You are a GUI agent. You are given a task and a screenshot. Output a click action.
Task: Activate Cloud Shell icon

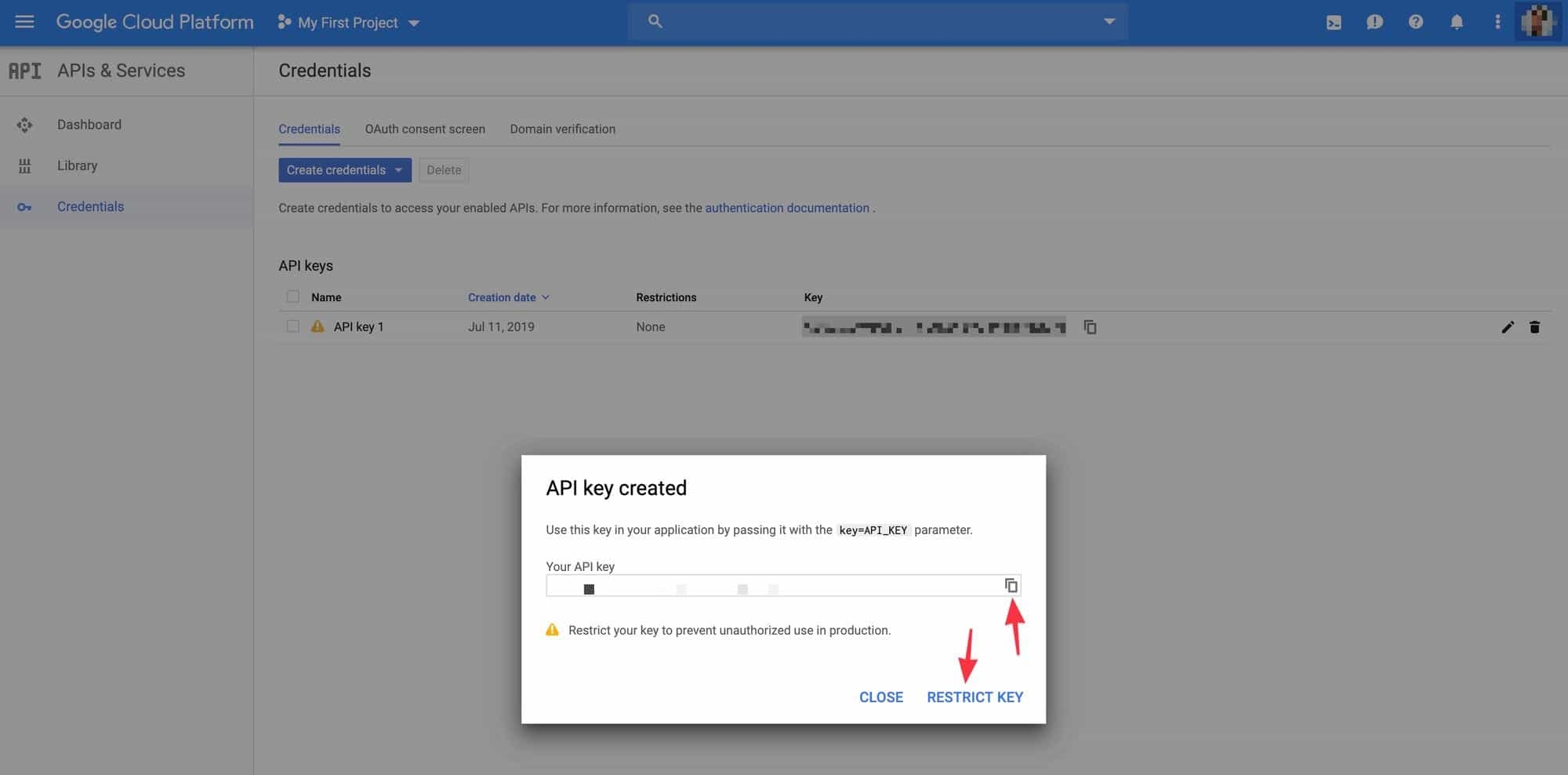(1334, 23)
